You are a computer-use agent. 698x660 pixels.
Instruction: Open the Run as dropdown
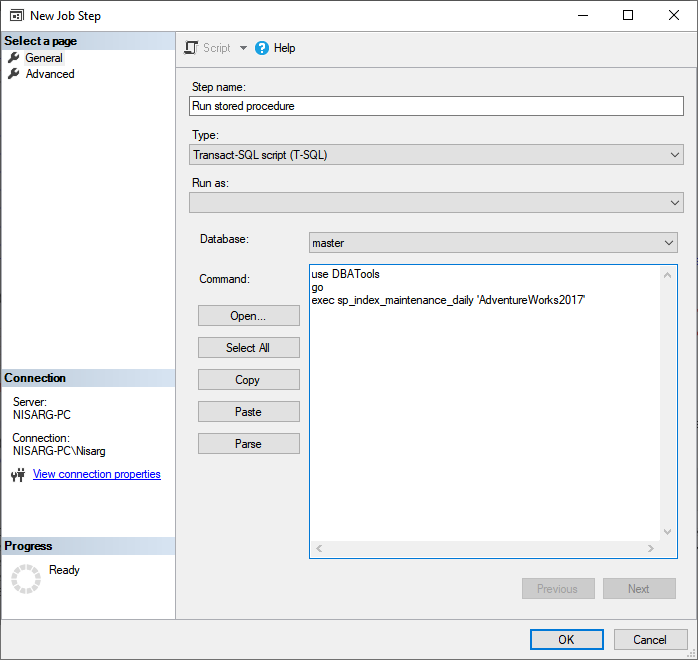436,202
